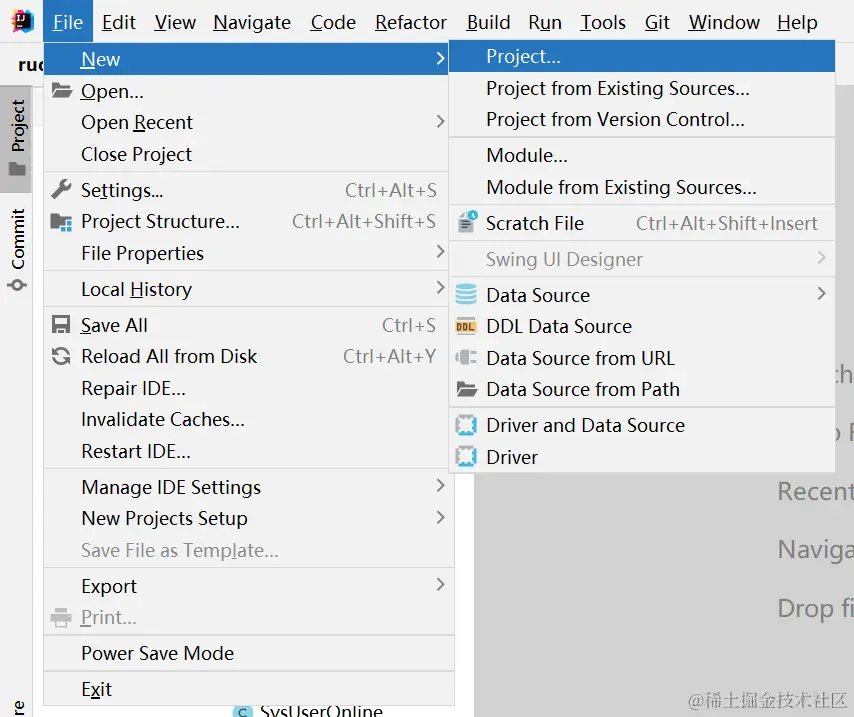Click the Scratch File document icon

click(467, 222)
